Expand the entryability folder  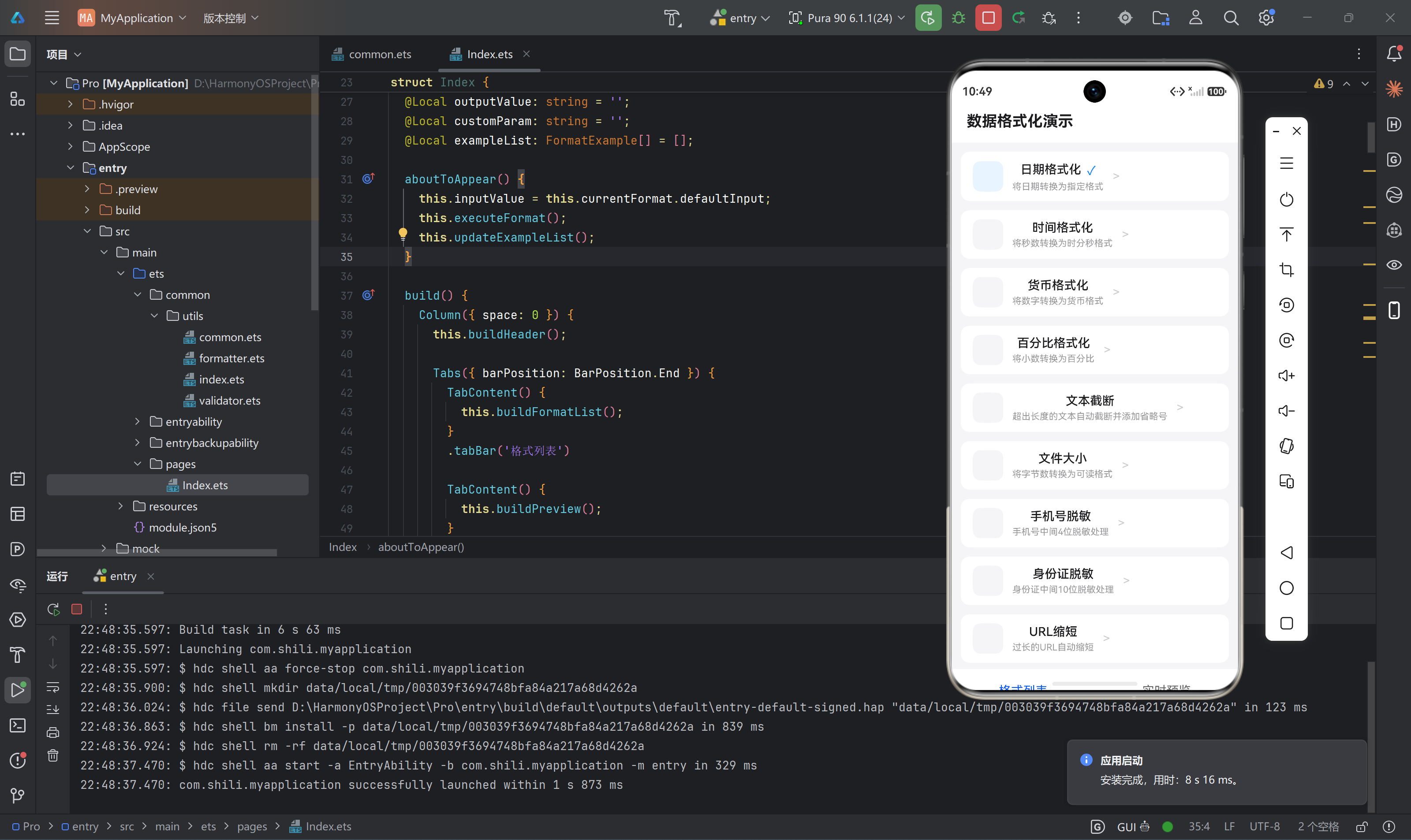tap(137, 422)
